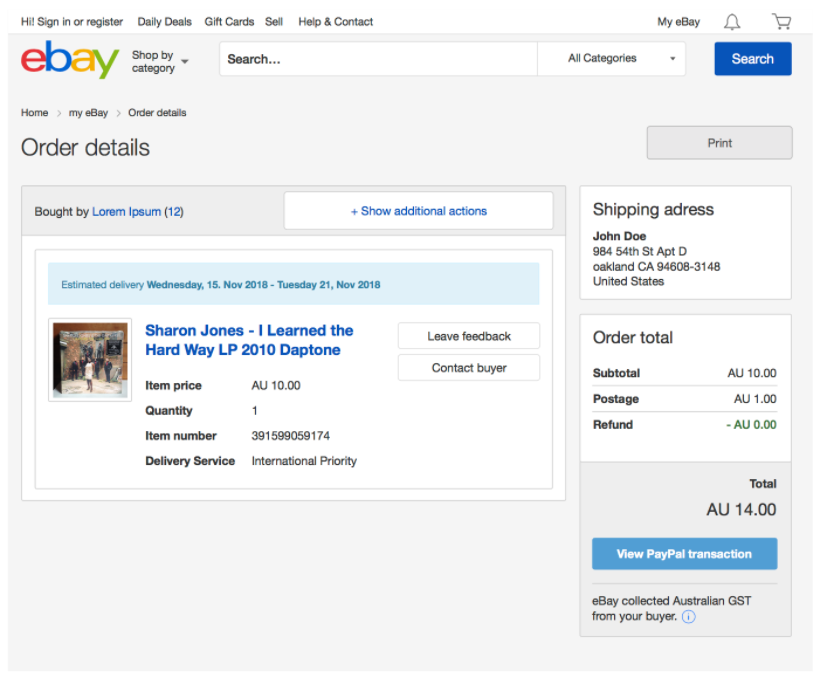Click Leave feedback button

(468, 336)
